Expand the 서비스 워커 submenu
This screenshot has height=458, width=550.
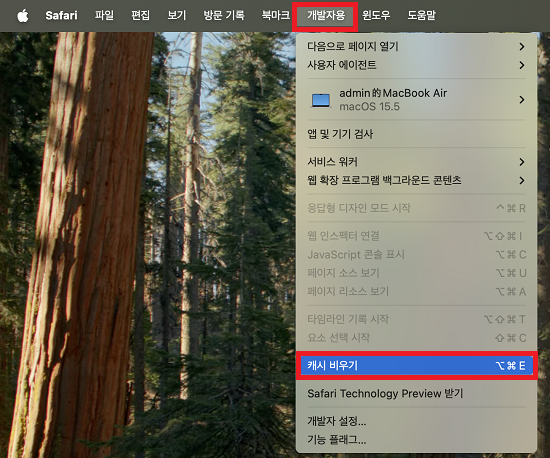click(x=416, y=162)
